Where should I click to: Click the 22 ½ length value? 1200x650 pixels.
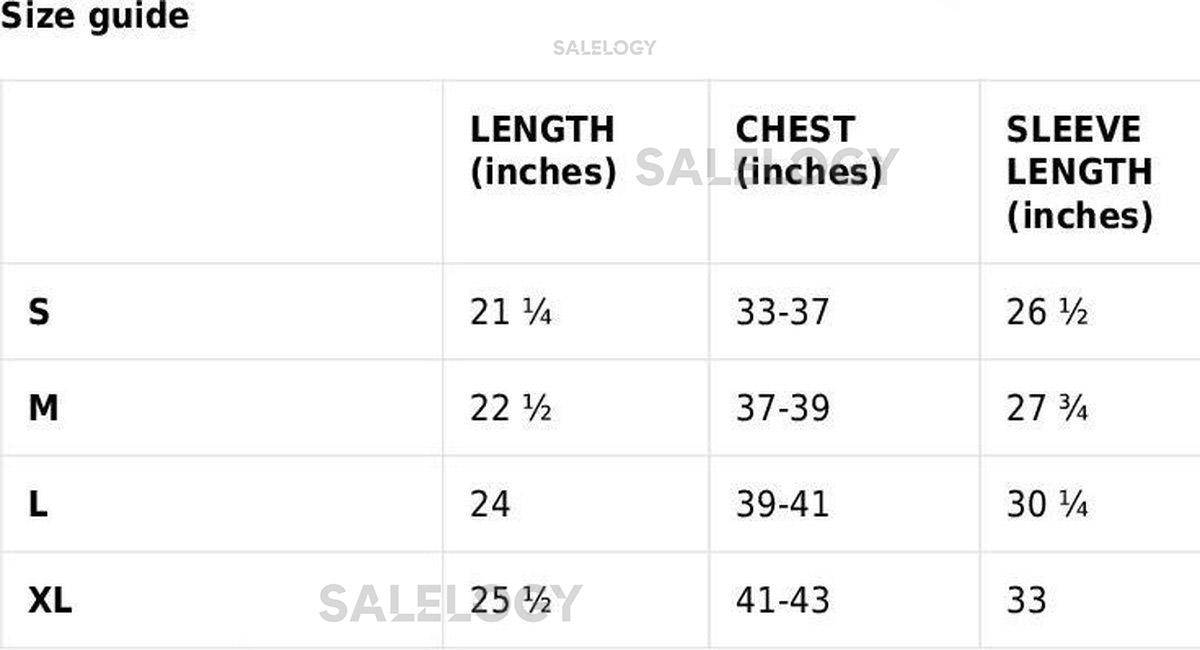[x=511, y=408]
